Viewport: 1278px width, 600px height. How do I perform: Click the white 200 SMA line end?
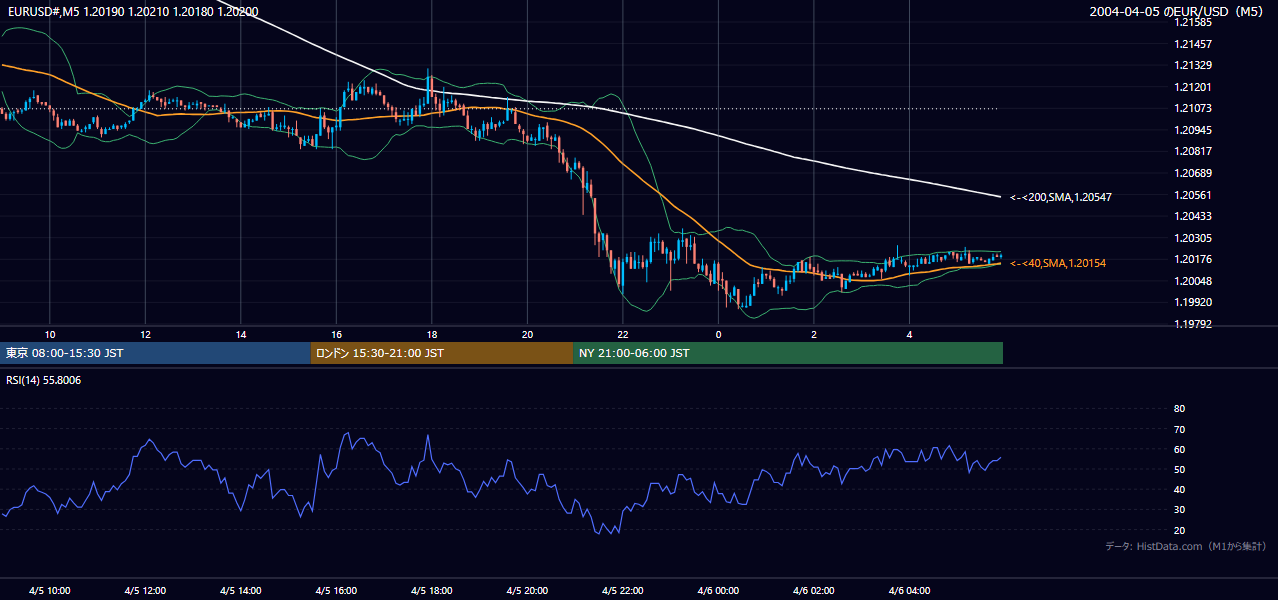[x=1000, y=197]
